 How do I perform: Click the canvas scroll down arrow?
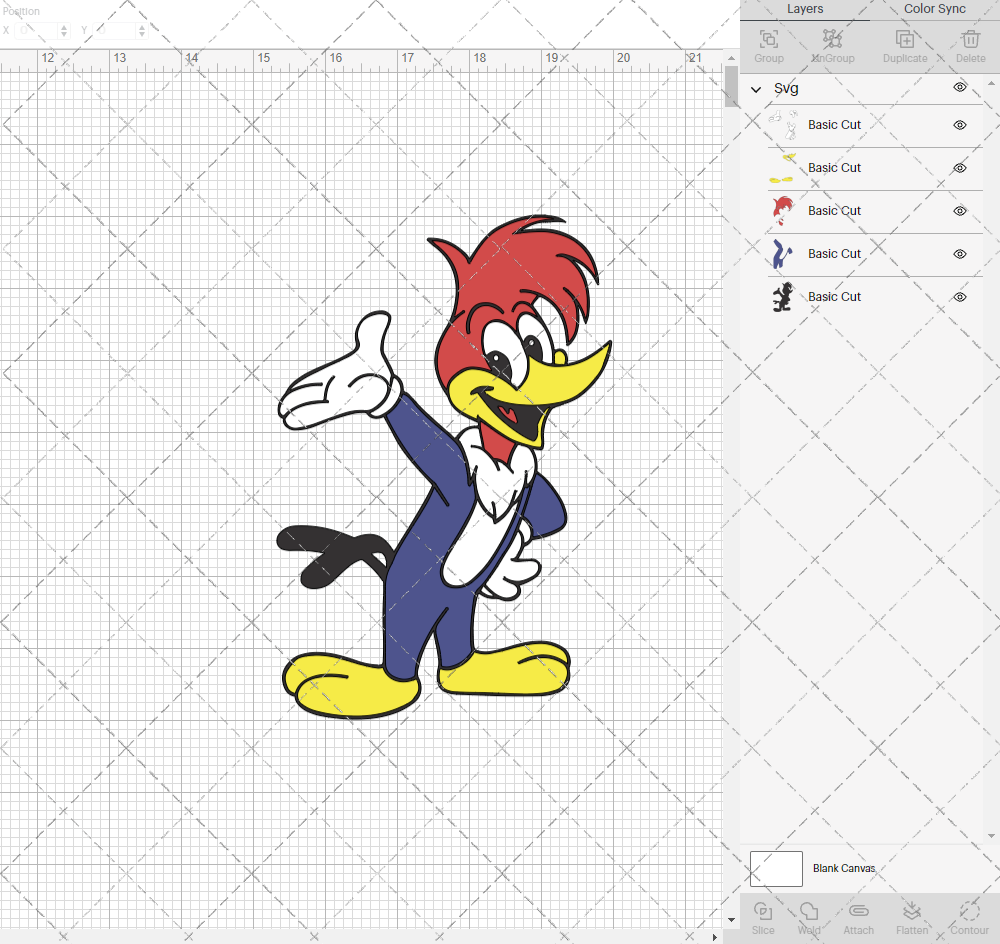[731, 920]
